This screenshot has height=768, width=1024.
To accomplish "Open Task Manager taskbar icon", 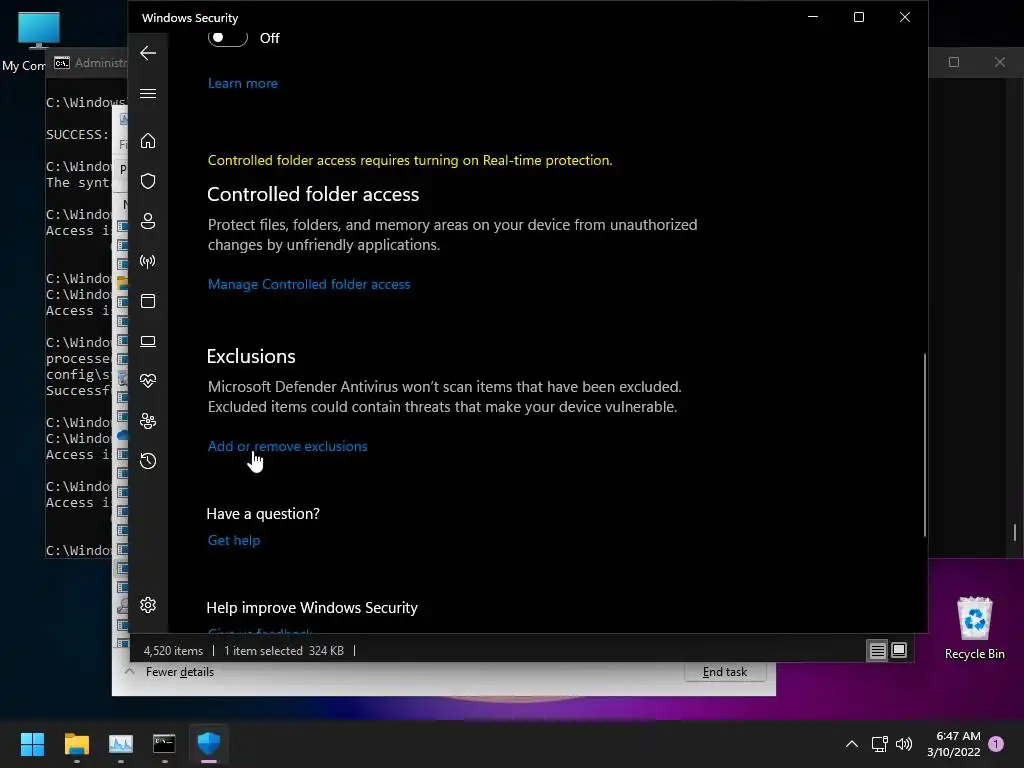I will tap(121, 744).
